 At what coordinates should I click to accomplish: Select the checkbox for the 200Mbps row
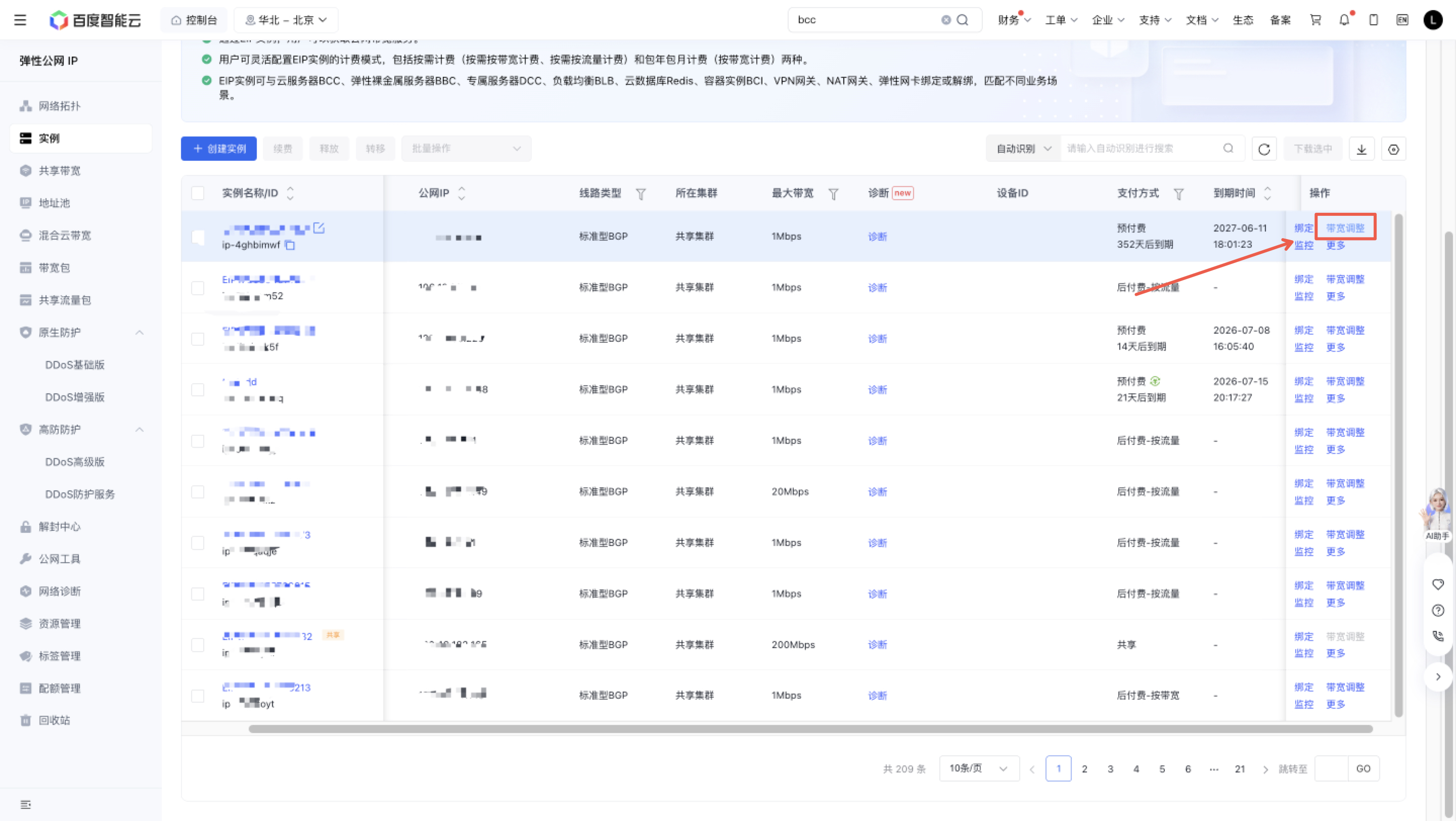[x=198, y=645]
